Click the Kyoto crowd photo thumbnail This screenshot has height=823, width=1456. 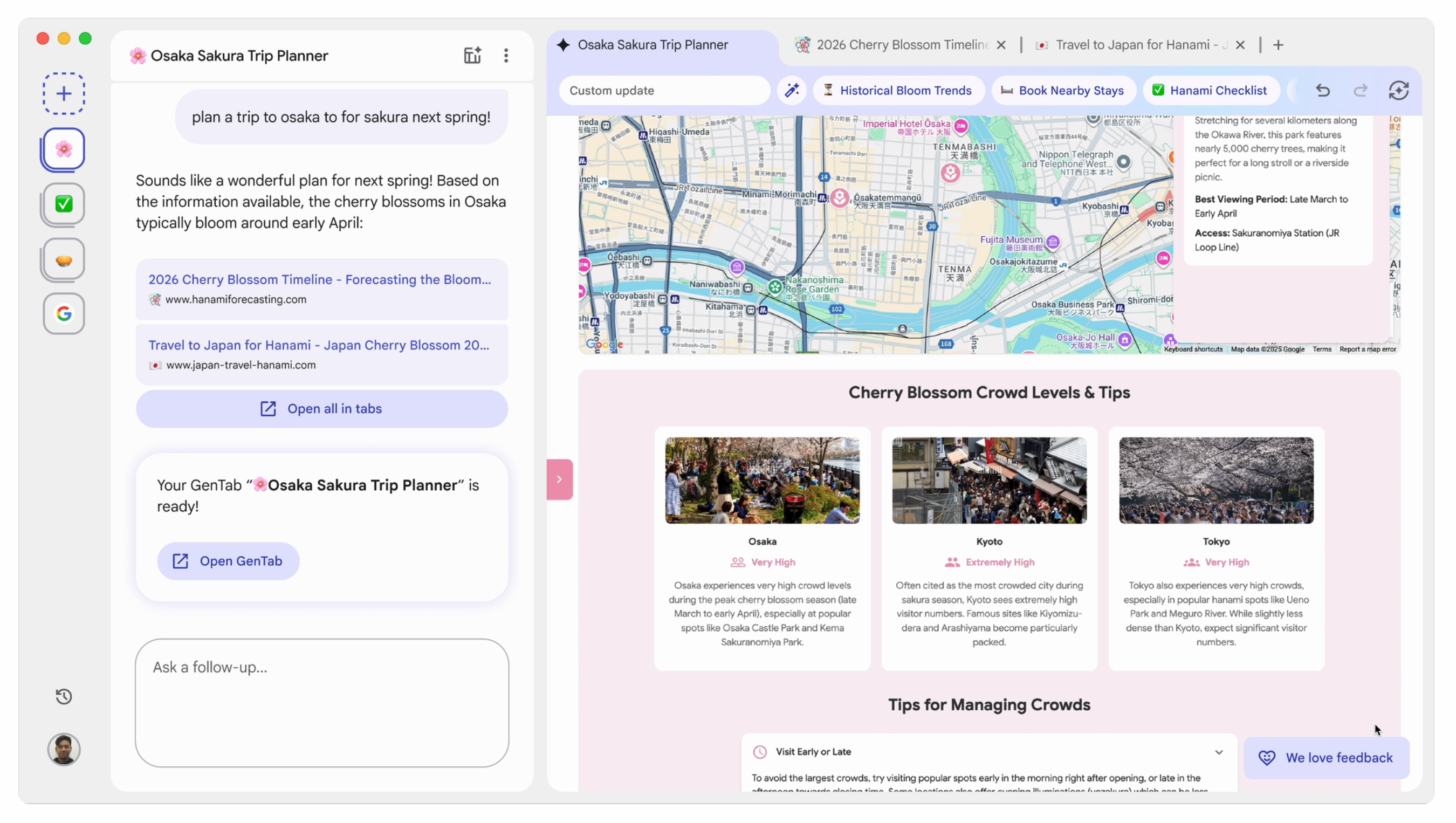coord(989,480)
